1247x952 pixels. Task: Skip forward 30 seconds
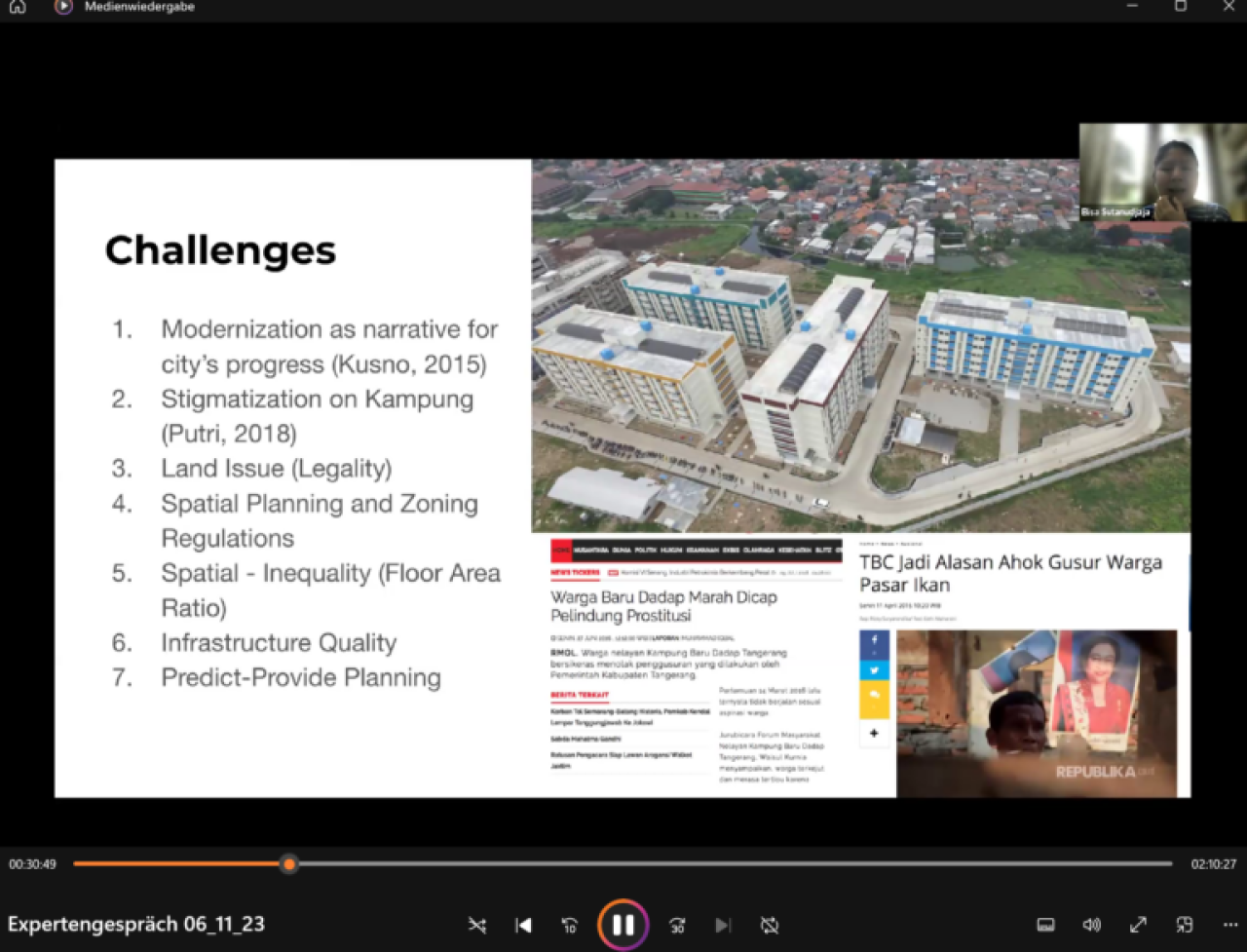677,925
